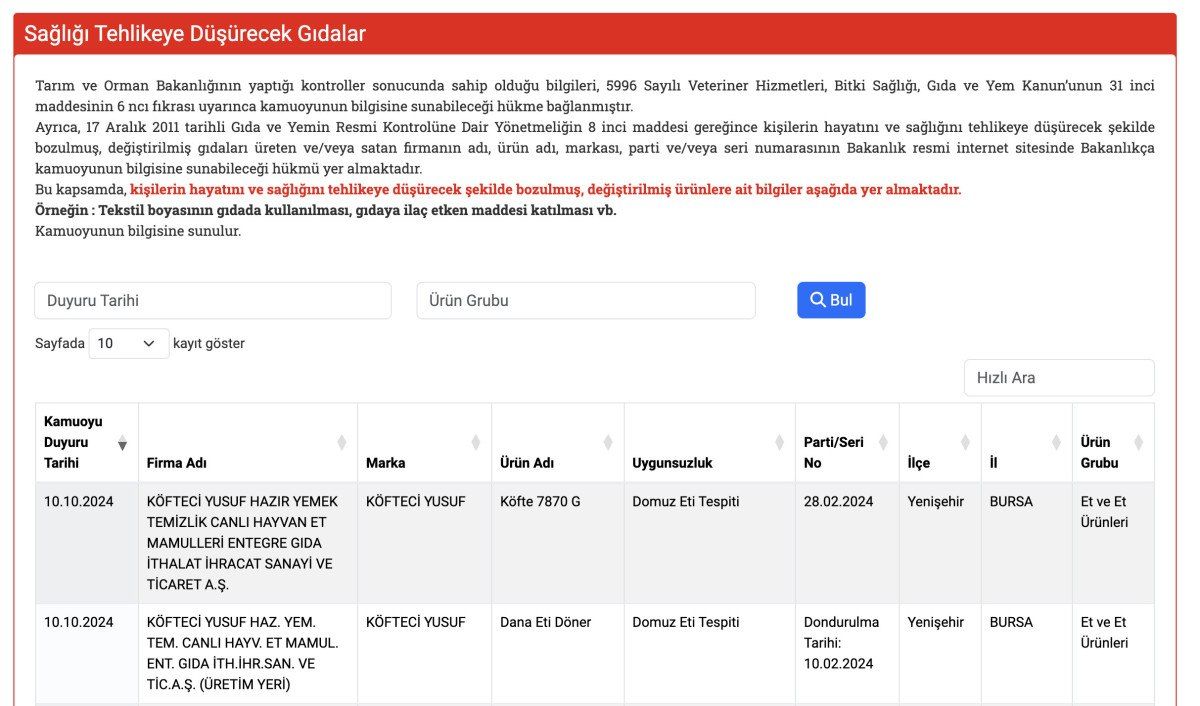Screen dimensions: 1200x706
Task: Click the Marka column sort icon
Action: pos(476,443)
